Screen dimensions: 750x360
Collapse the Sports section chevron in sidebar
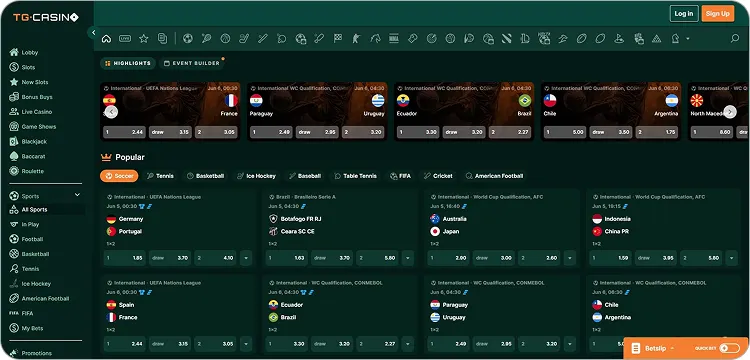click(77, 195)
